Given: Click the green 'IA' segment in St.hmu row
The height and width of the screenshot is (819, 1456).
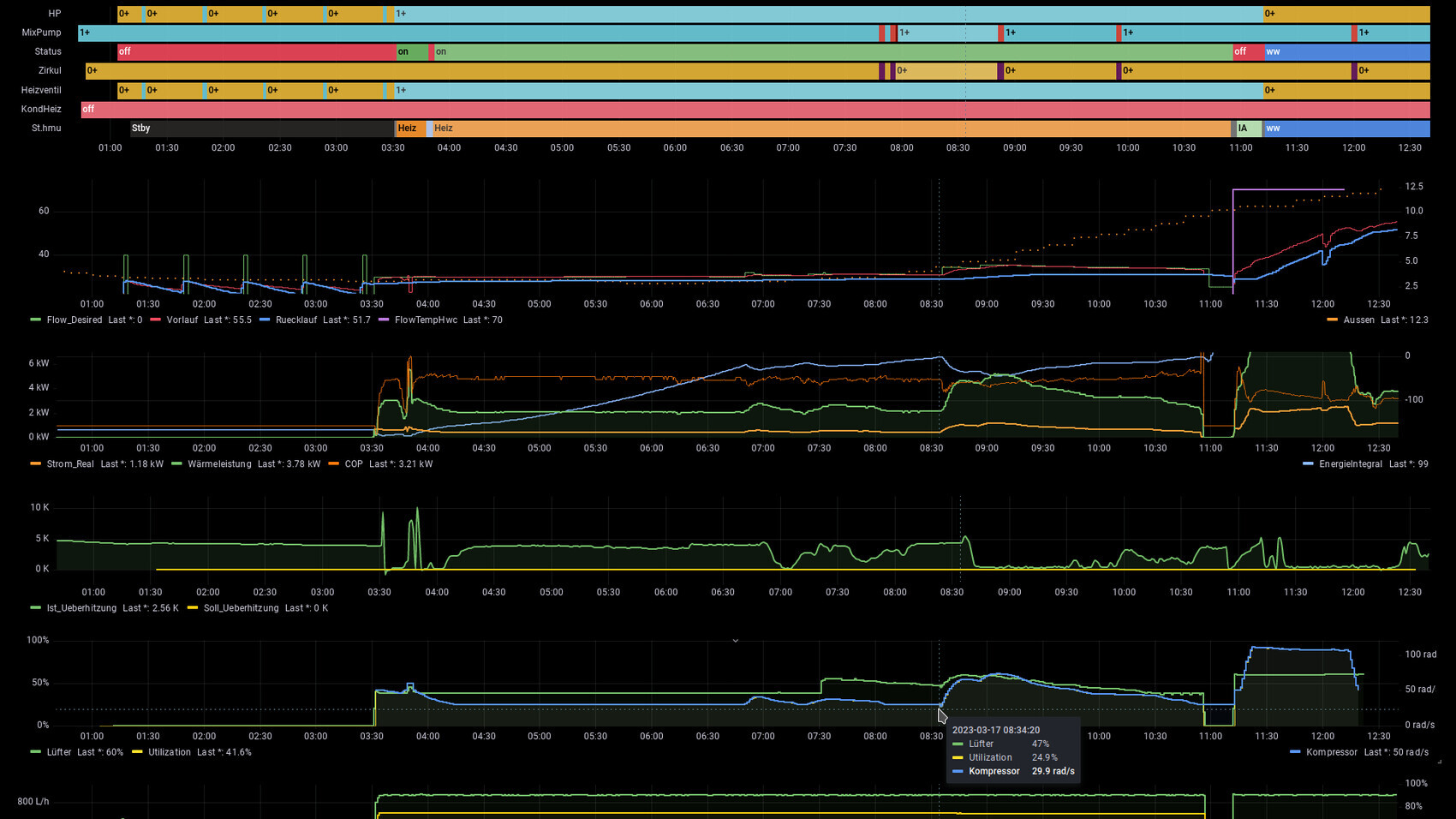Looking at the screenshot, I should click(1248, 129).
